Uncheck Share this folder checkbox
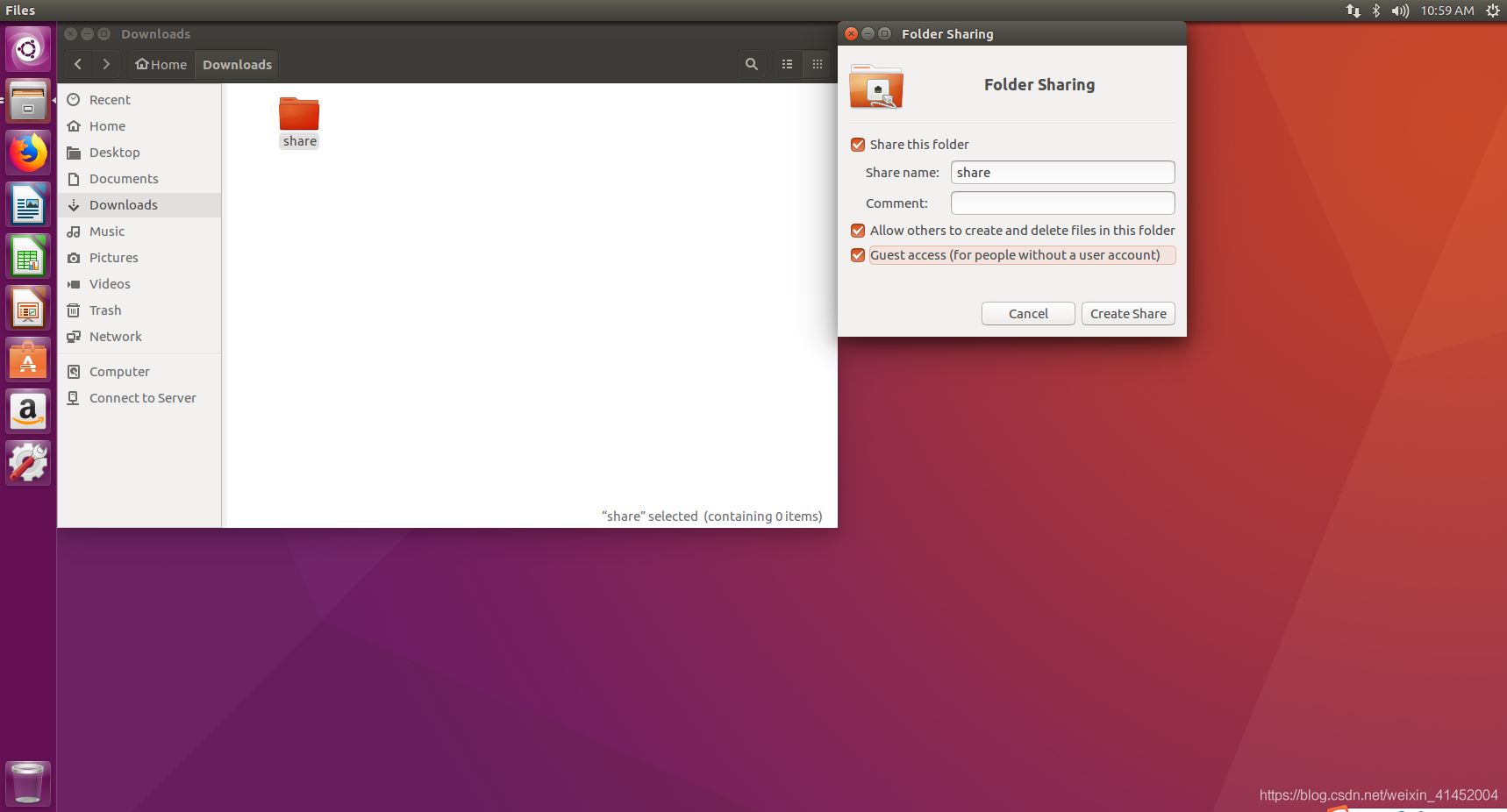This screenshot has height=812, width=1507. coord(858,145)
